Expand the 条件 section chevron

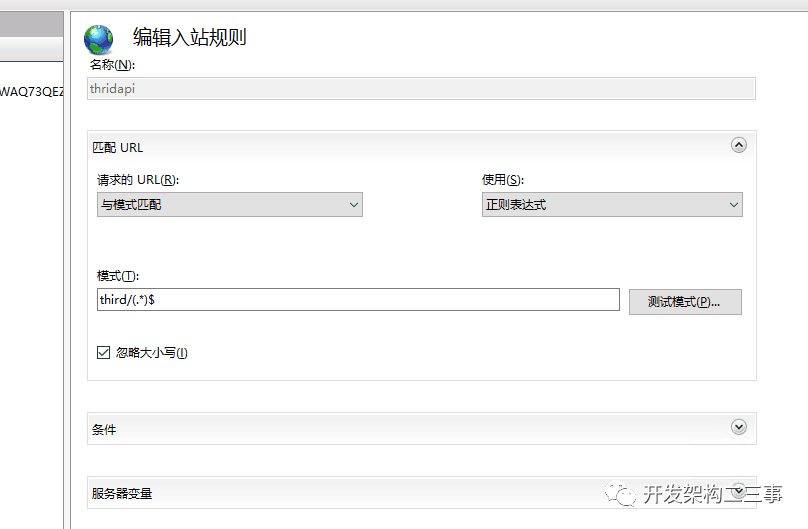(x=738, y=426)
